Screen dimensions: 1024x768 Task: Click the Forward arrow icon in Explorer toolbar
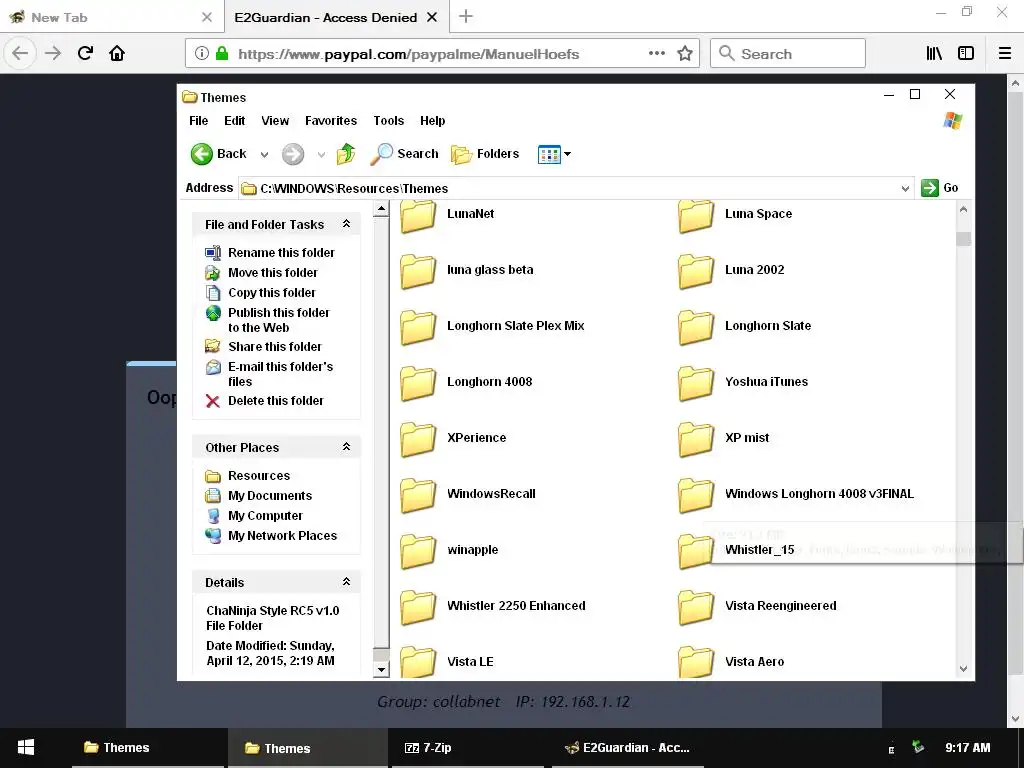pyautogui.click(x=293, y=154)
